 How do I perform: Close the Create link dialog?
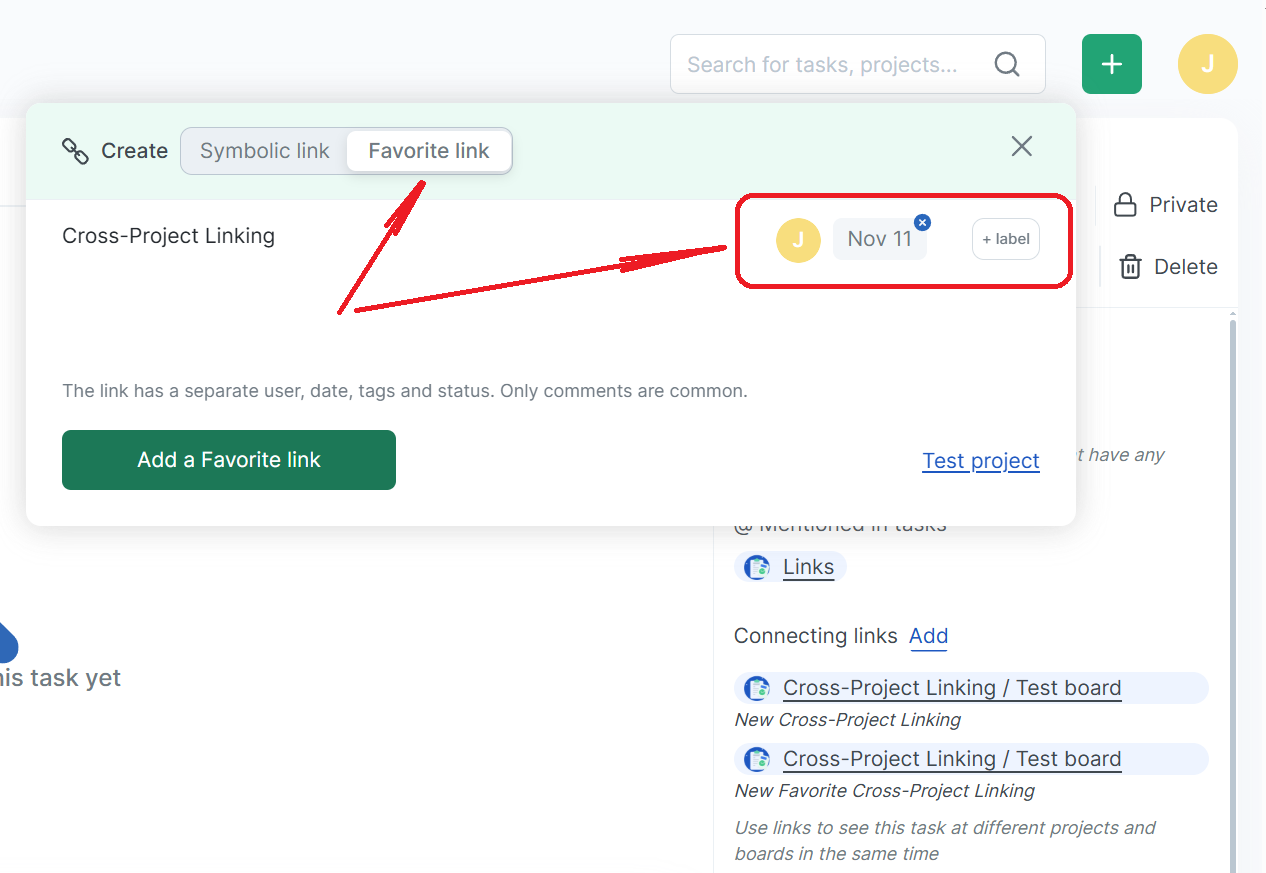(1021, 147)
